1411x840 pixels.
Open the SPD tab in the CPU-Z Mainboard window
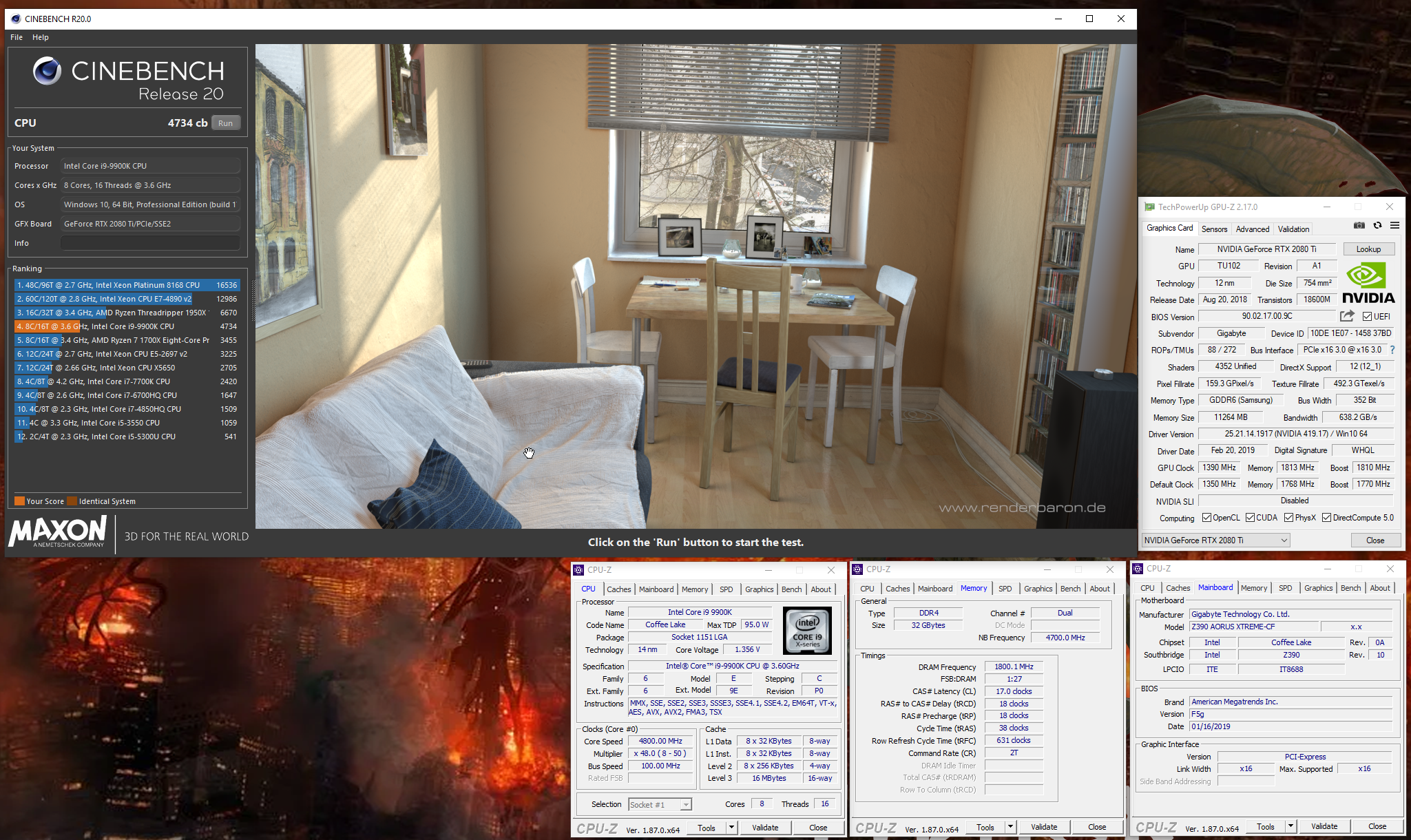[1285, 588]
